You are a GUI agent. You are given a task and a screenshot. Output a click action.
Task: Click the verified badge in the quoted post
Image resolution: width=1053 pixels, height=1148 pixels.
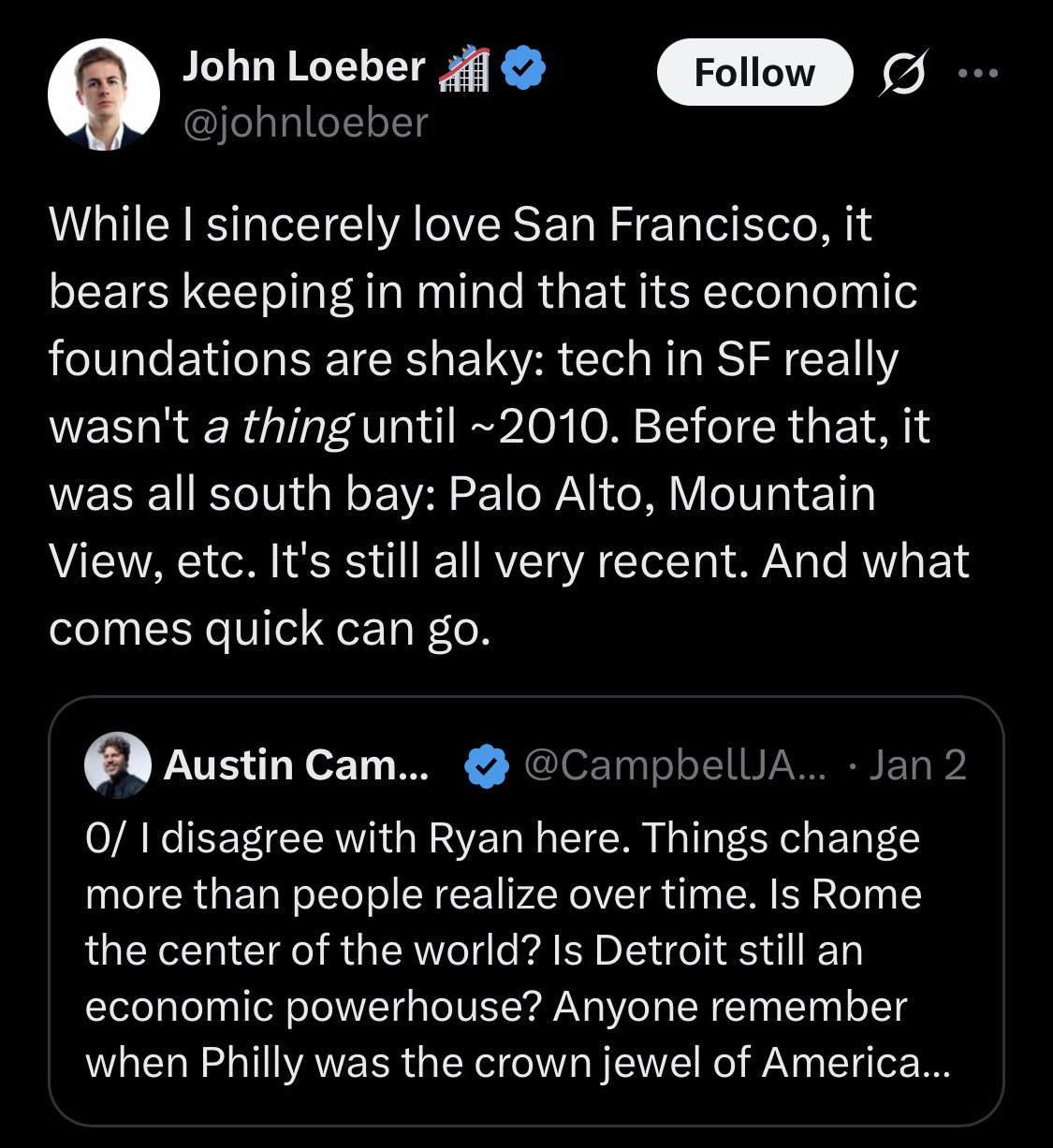click(x=487, y=766)
